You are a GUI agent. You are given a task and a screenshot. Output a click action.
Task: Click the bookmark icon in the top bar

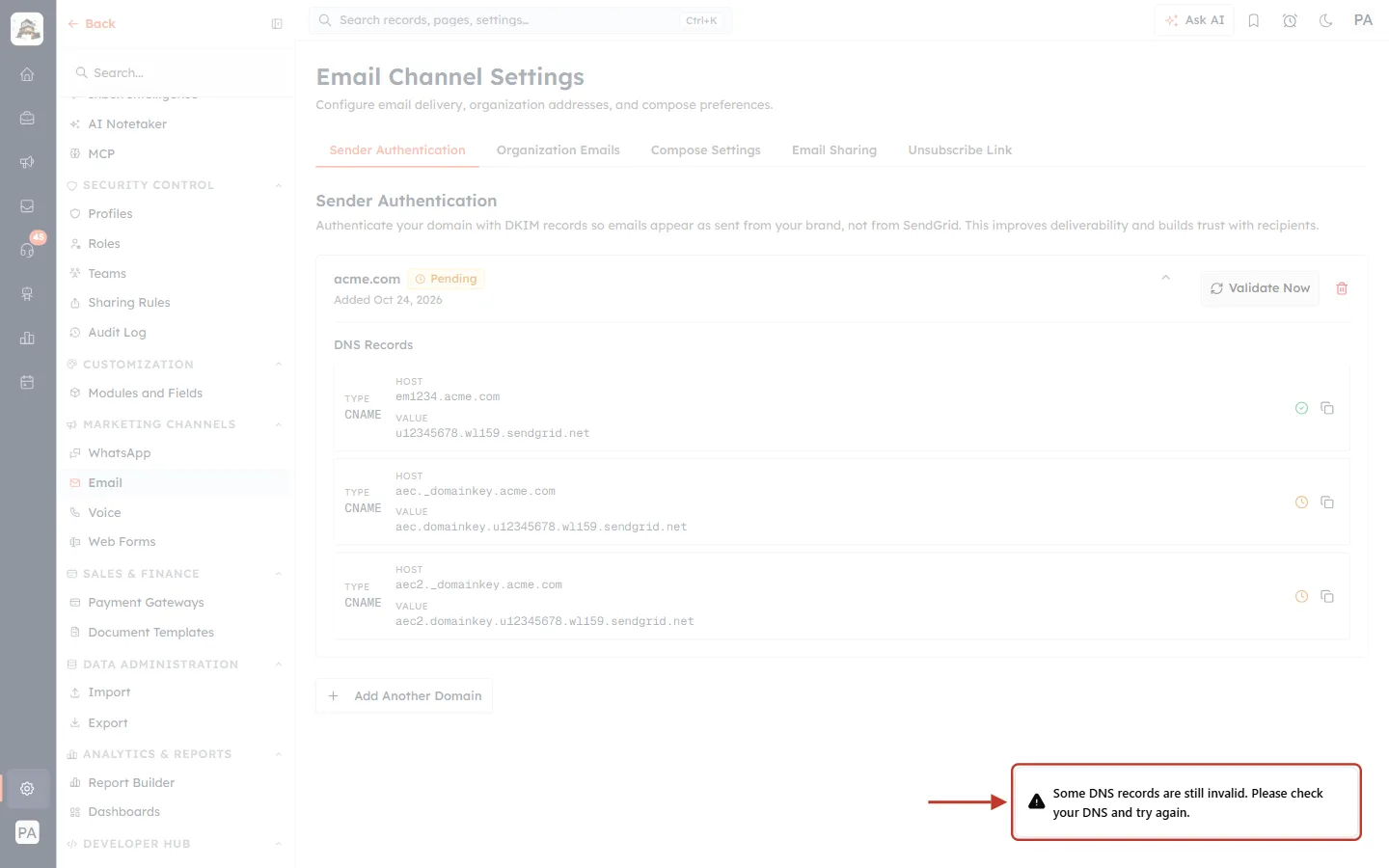point(1254,20)
